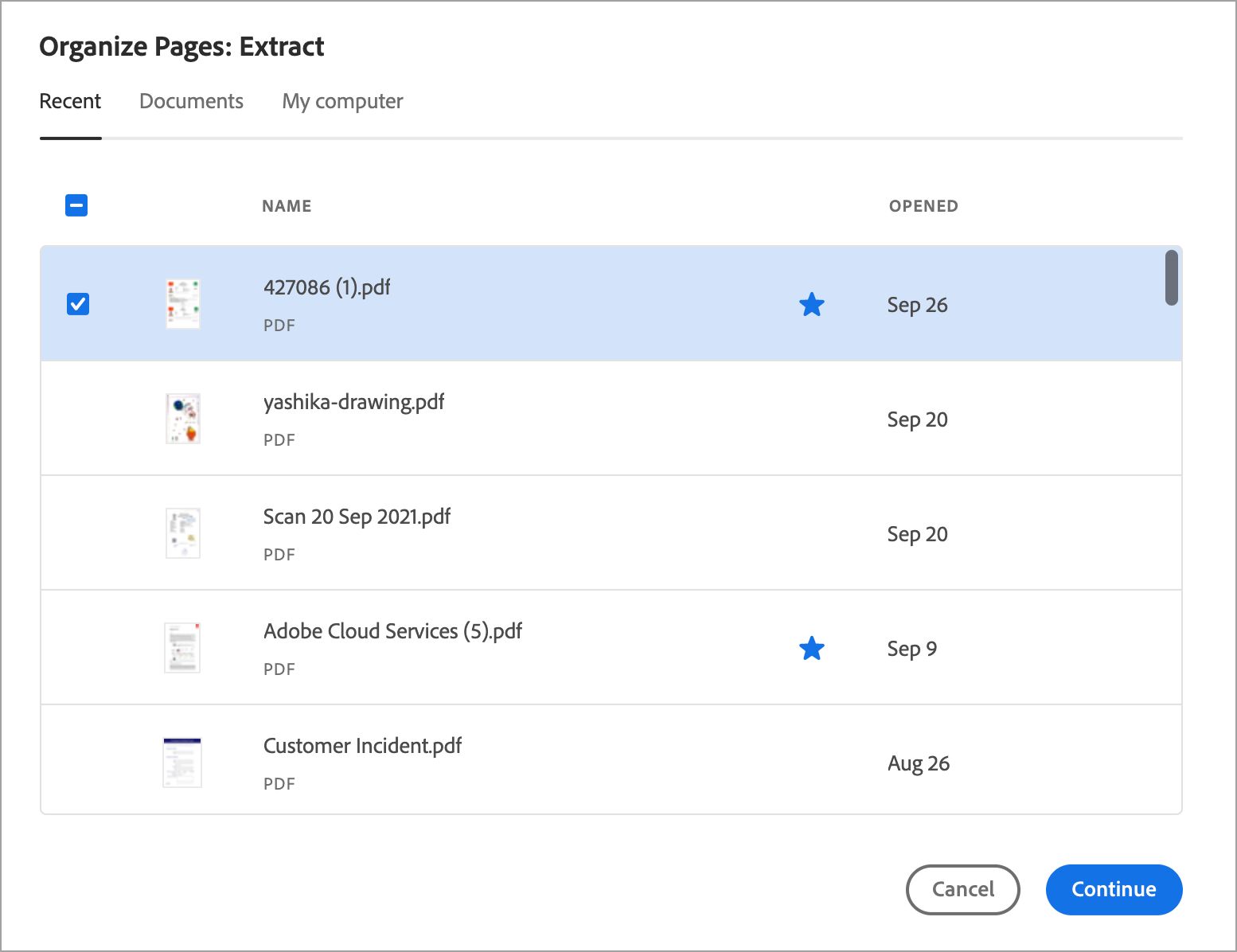Sort by the OPENED column header
Image resolution: width=1237 pixels, height=952 pixels.
coord(923,206)
